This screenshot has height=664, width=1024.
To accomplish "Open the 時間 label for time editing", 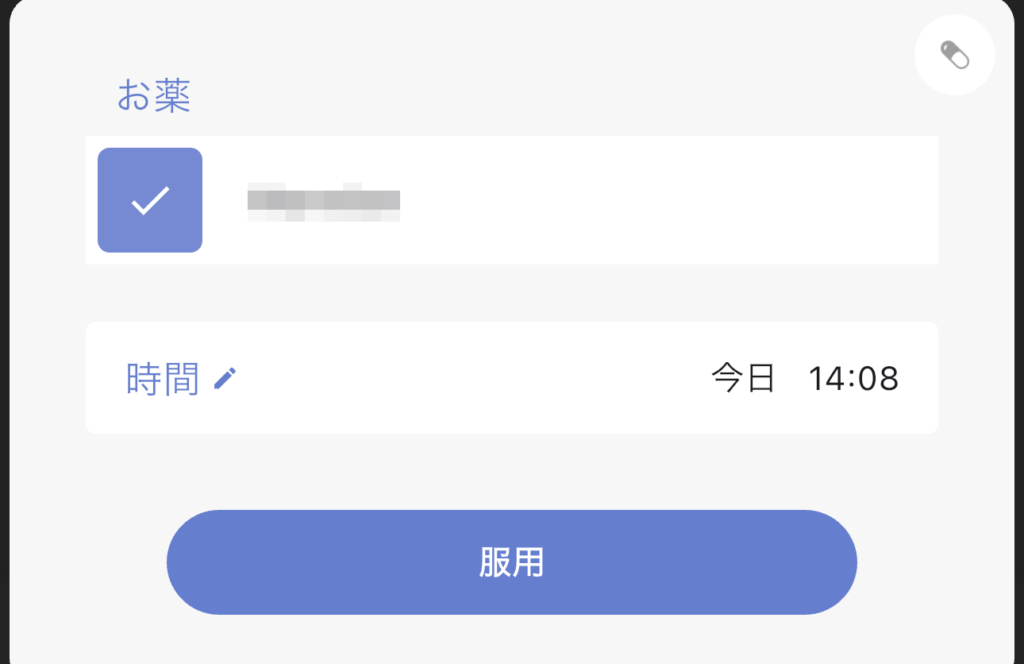I will 162,378.
